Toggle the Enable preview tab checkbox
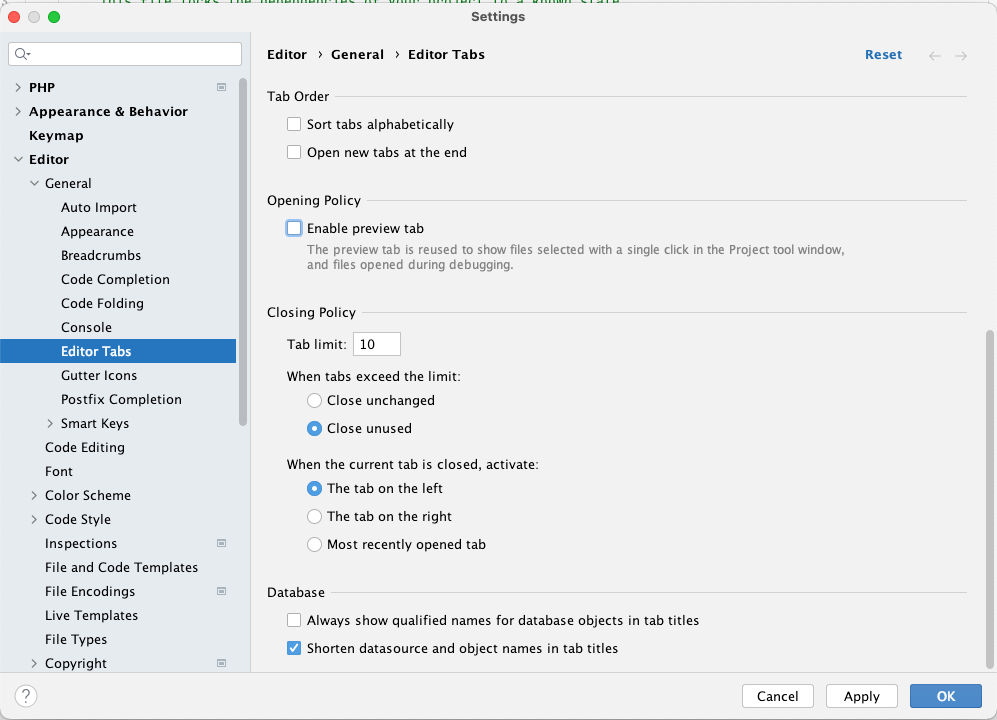Viewport: 997px width, 720px height. 294,228
